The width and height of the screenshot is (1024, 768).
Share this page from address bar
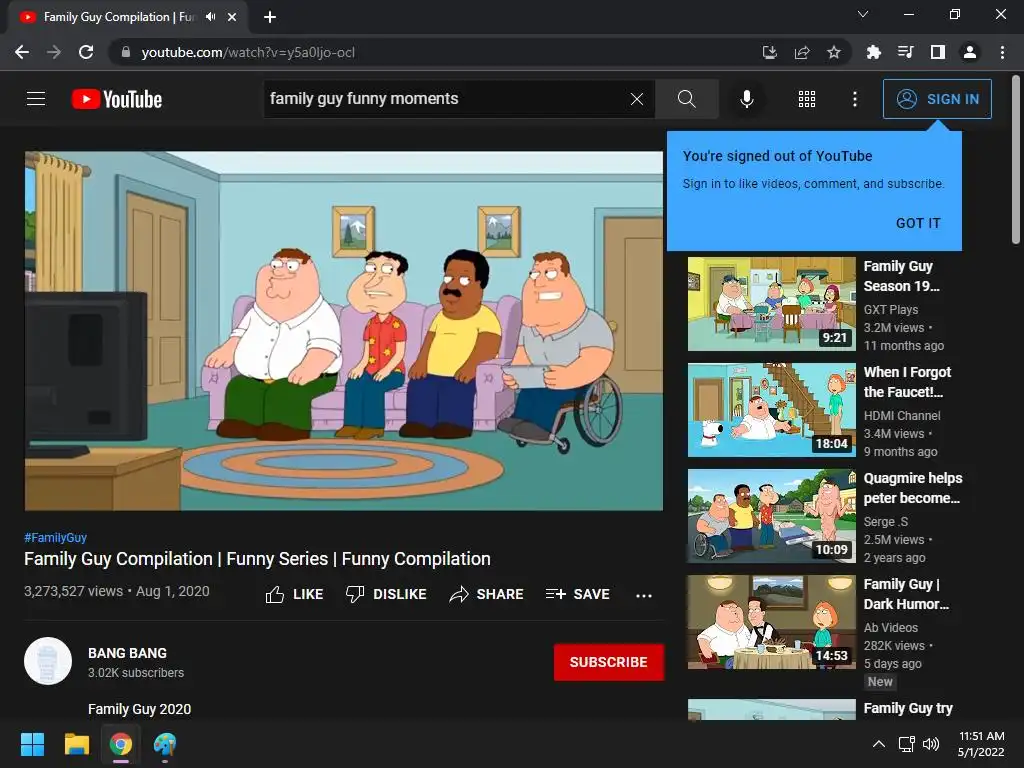tap(802, 52)
